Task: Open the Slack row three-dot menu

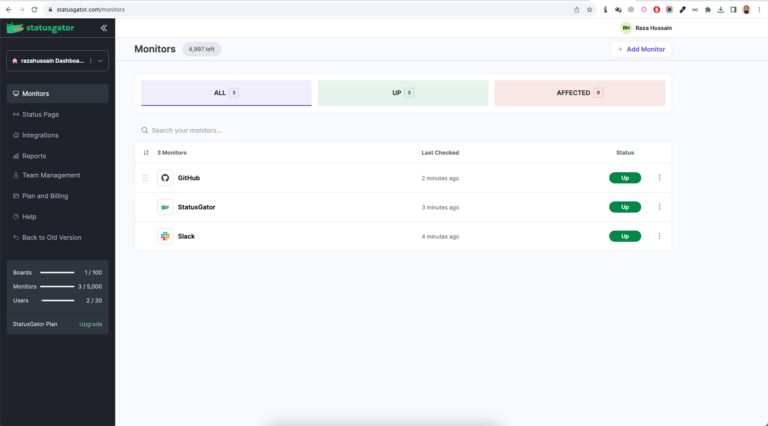Action: pyautogui.click(x=659, y=236)
